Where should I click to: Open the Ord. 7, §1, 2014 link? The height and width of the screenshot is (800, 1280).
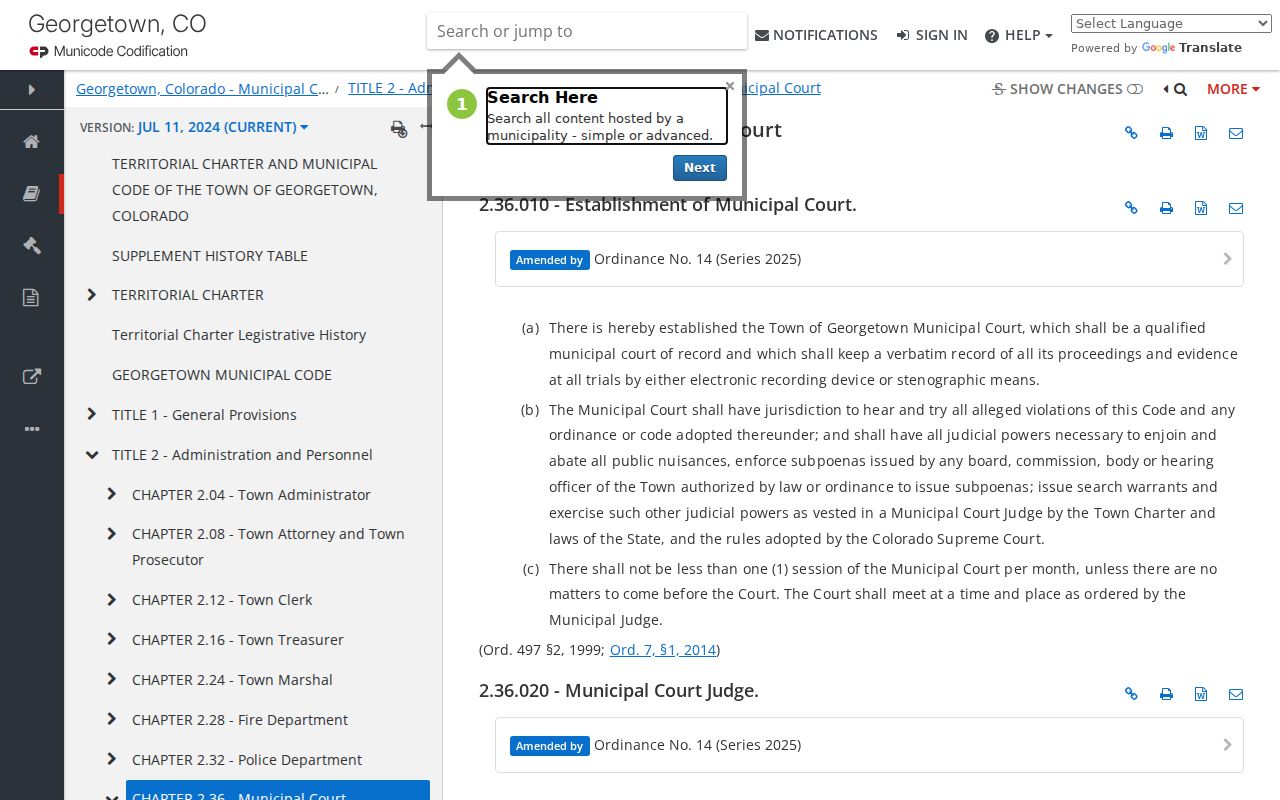[663, 650]
